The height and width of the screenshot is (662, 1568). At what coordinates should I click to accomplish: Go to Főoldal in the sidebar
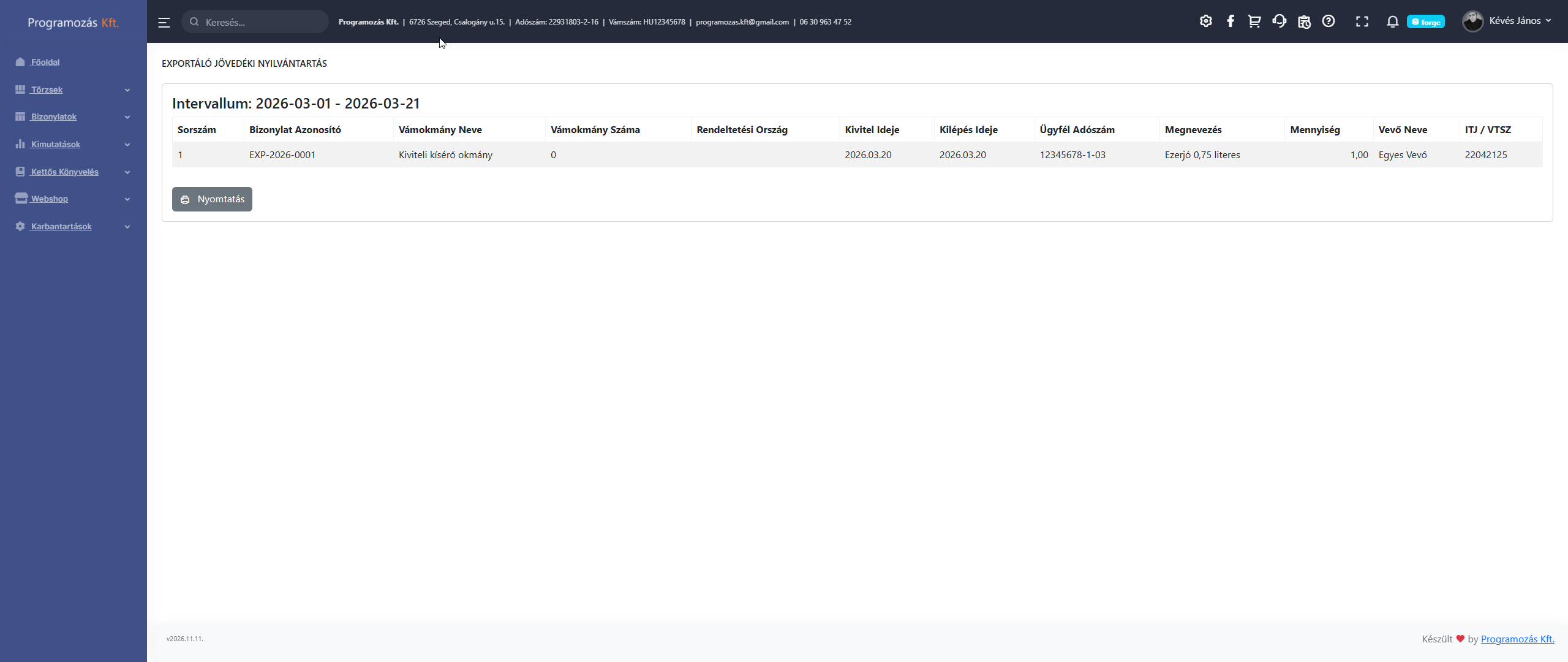tap(45, 62)
